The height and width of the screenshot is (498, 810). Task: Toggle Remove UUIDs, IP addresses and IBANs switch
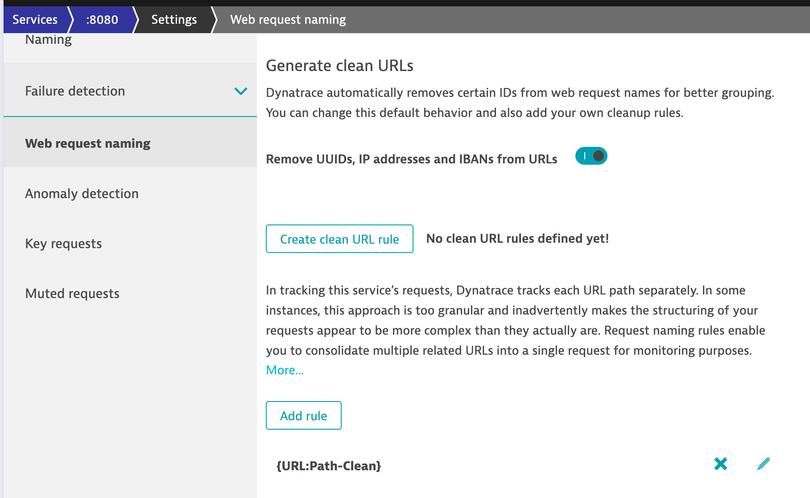[591, 156]
